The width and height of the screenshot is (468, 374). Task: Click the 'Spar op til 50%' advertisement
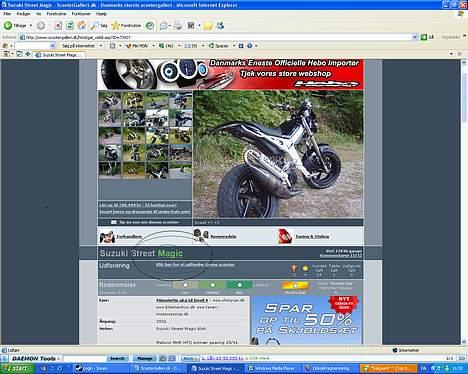[x=306, y=320]
